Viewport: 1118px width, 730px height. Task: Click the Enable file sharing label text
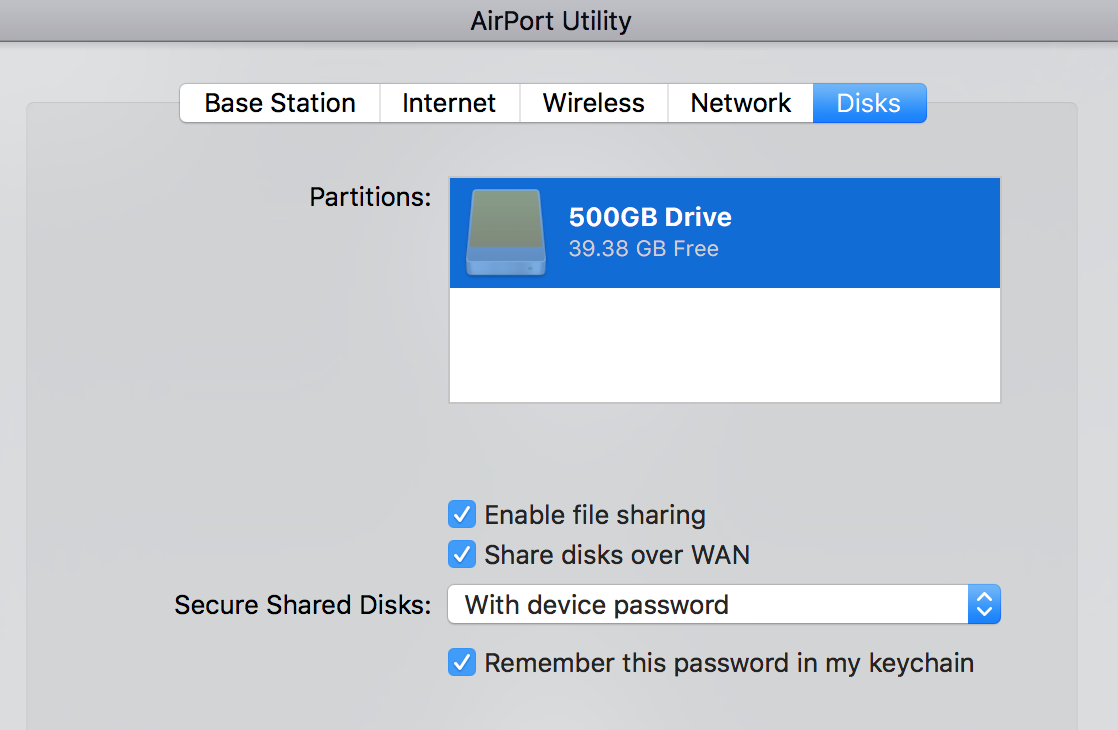tap(594, 514)
